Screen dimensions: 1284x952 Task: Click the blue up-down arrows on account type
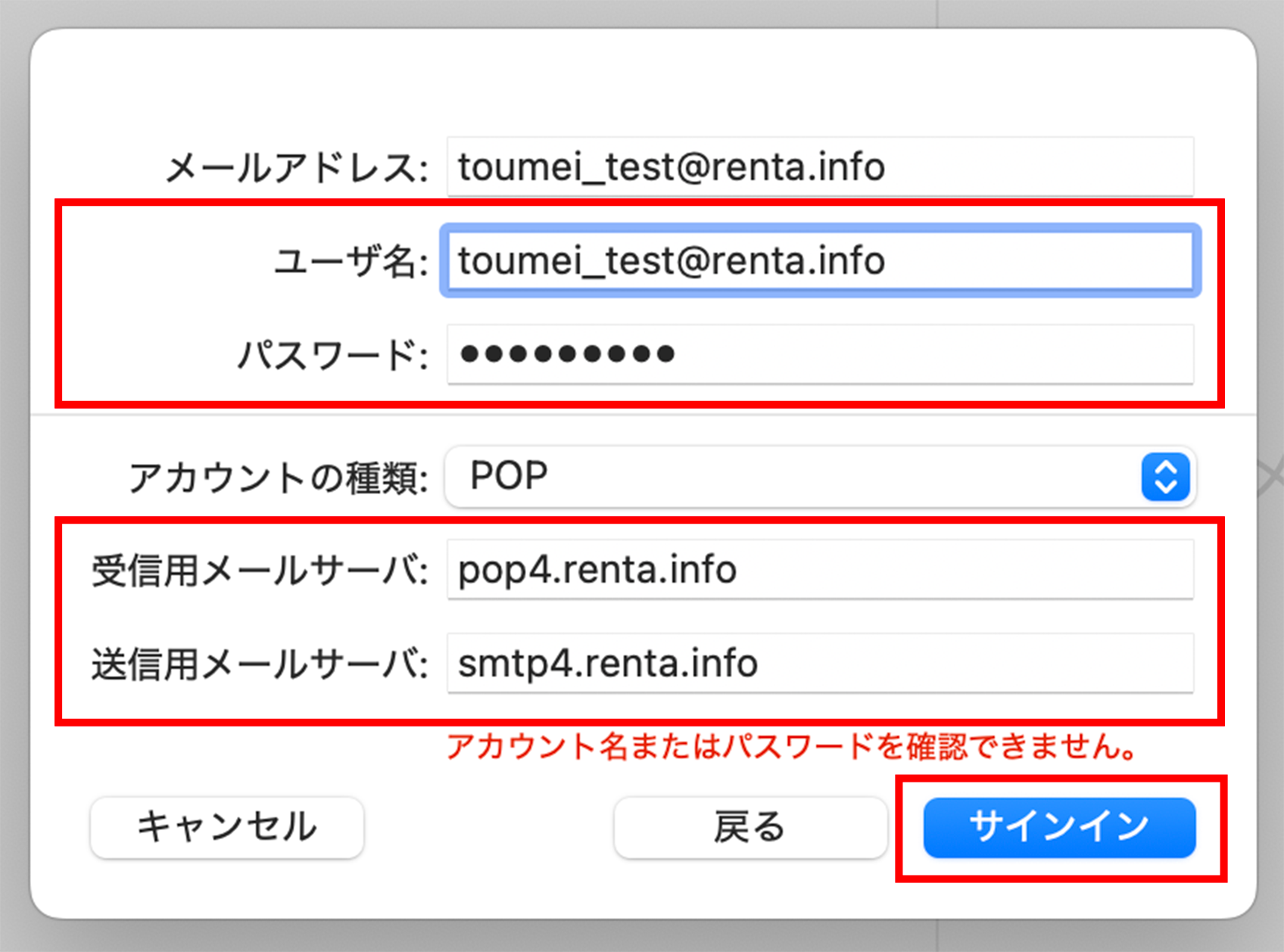point(1165,477)
